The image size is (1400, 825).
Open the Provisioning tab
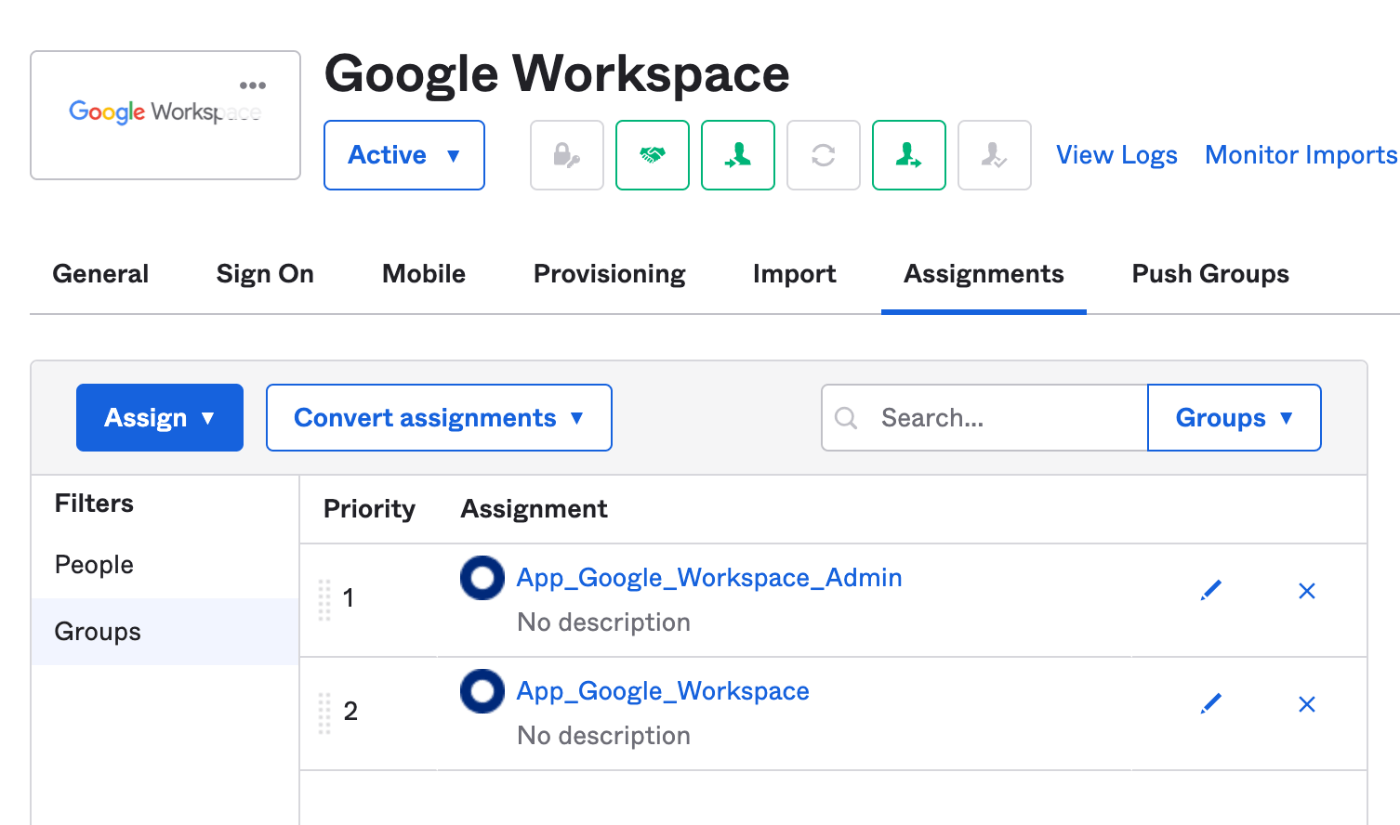coord(610,274)
